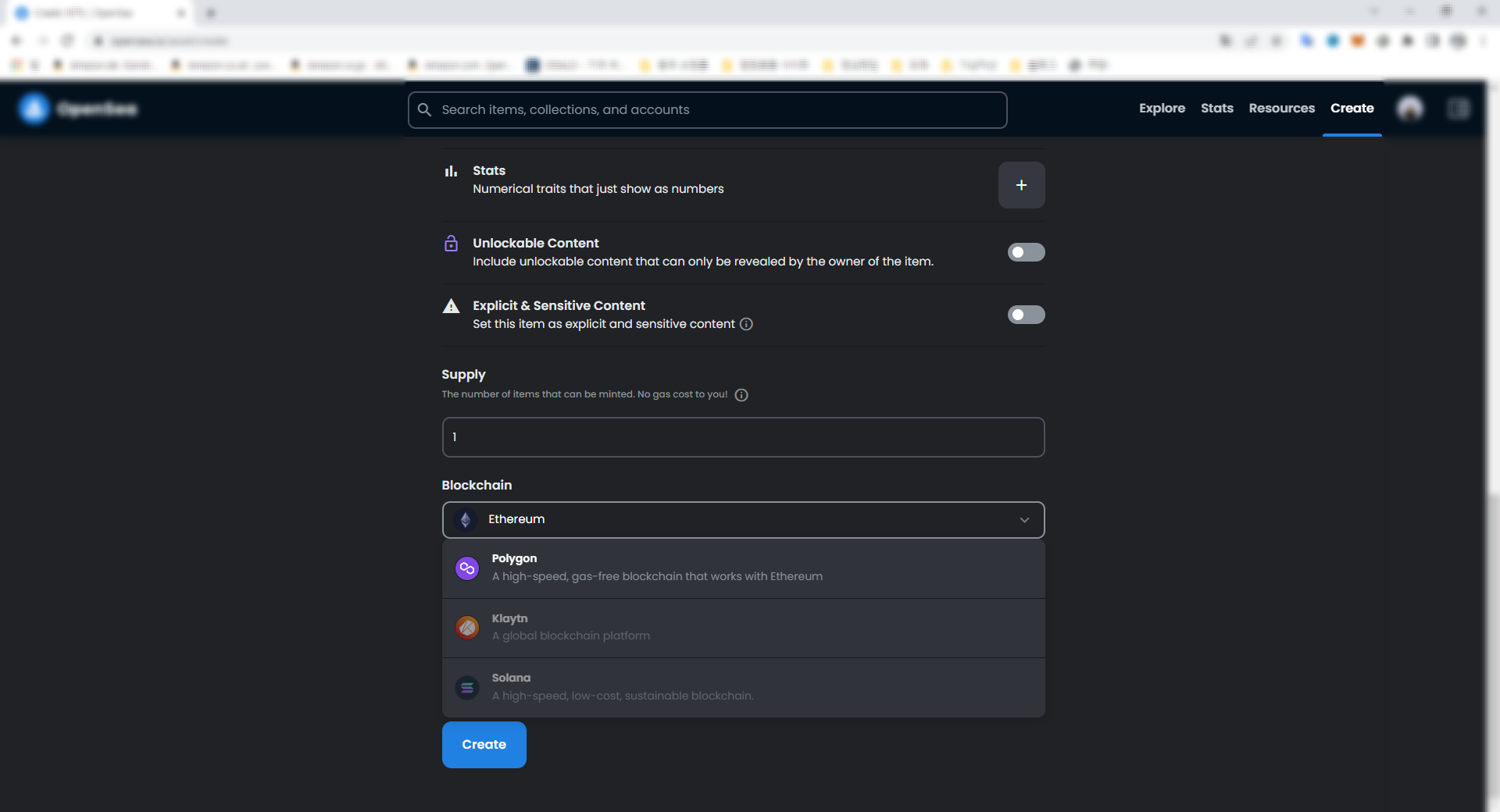Screen dimensions: 1500x812
Task: Click the OpenSea logo icon
Action: (x=34, y=109)
